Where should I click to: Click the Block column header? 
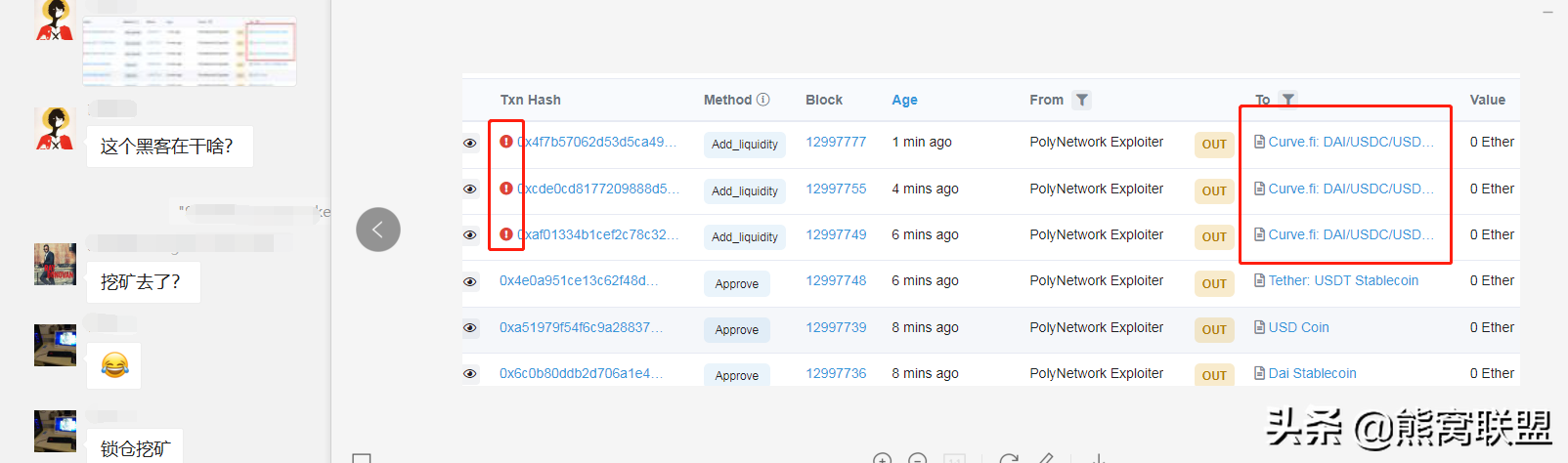(824, 100)
